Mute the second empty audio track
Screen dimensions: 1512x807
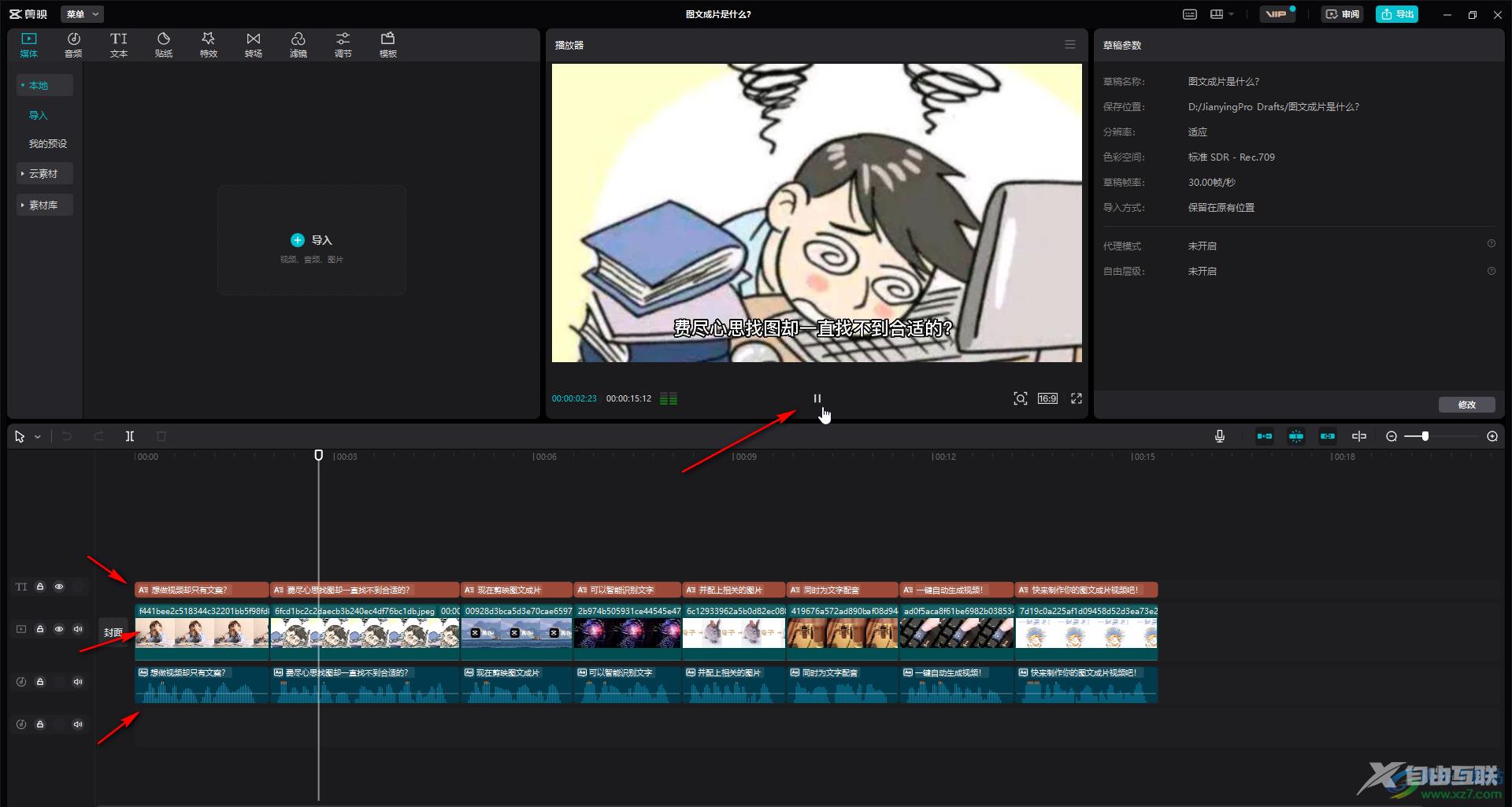click(78, 724)
